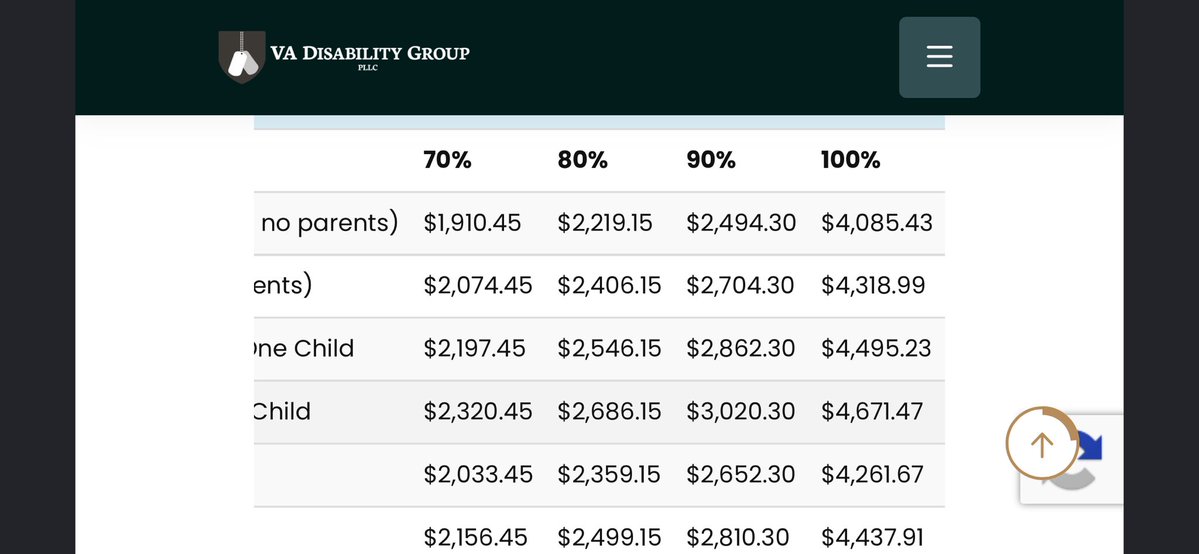Select the 'no parents)' row label
Viewport: 1199px width, 554px height.
330,223
